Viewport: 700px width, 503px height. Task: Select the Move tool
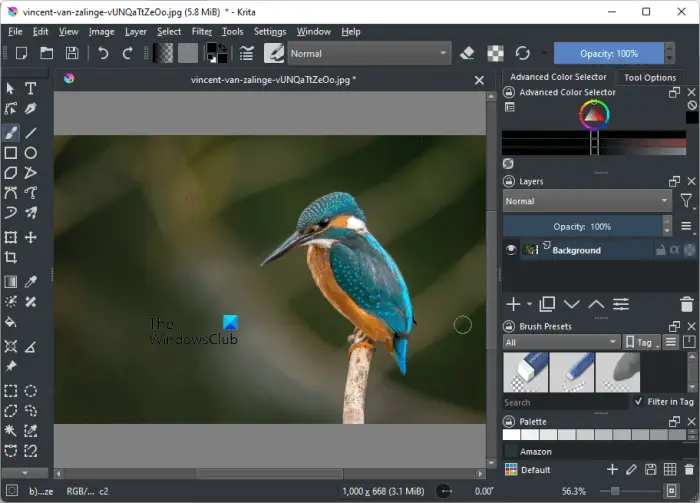click(30, 237)
